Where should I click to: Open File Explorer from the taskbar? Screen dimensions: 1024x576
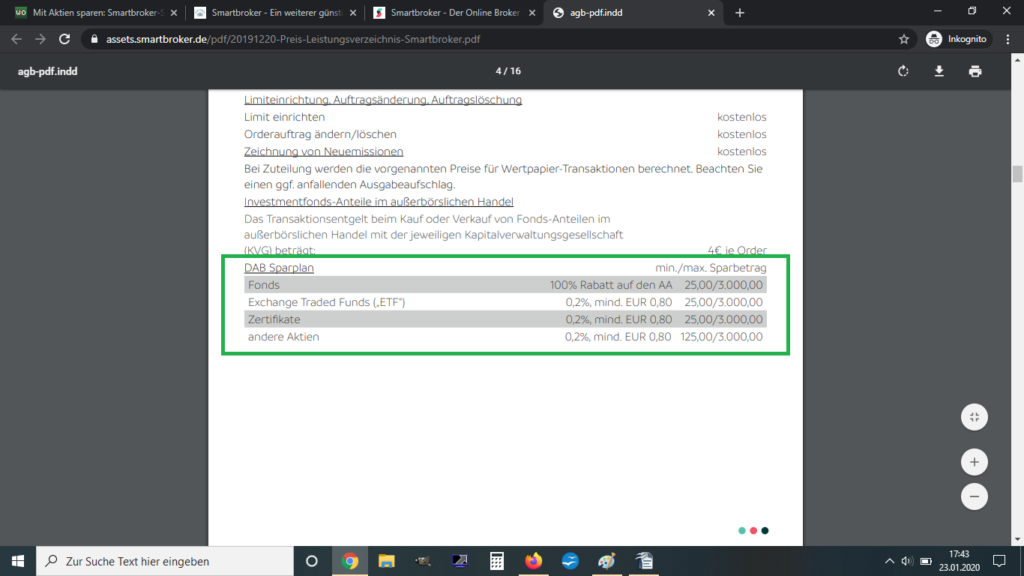pyautogui.click(x=387, y=561)
